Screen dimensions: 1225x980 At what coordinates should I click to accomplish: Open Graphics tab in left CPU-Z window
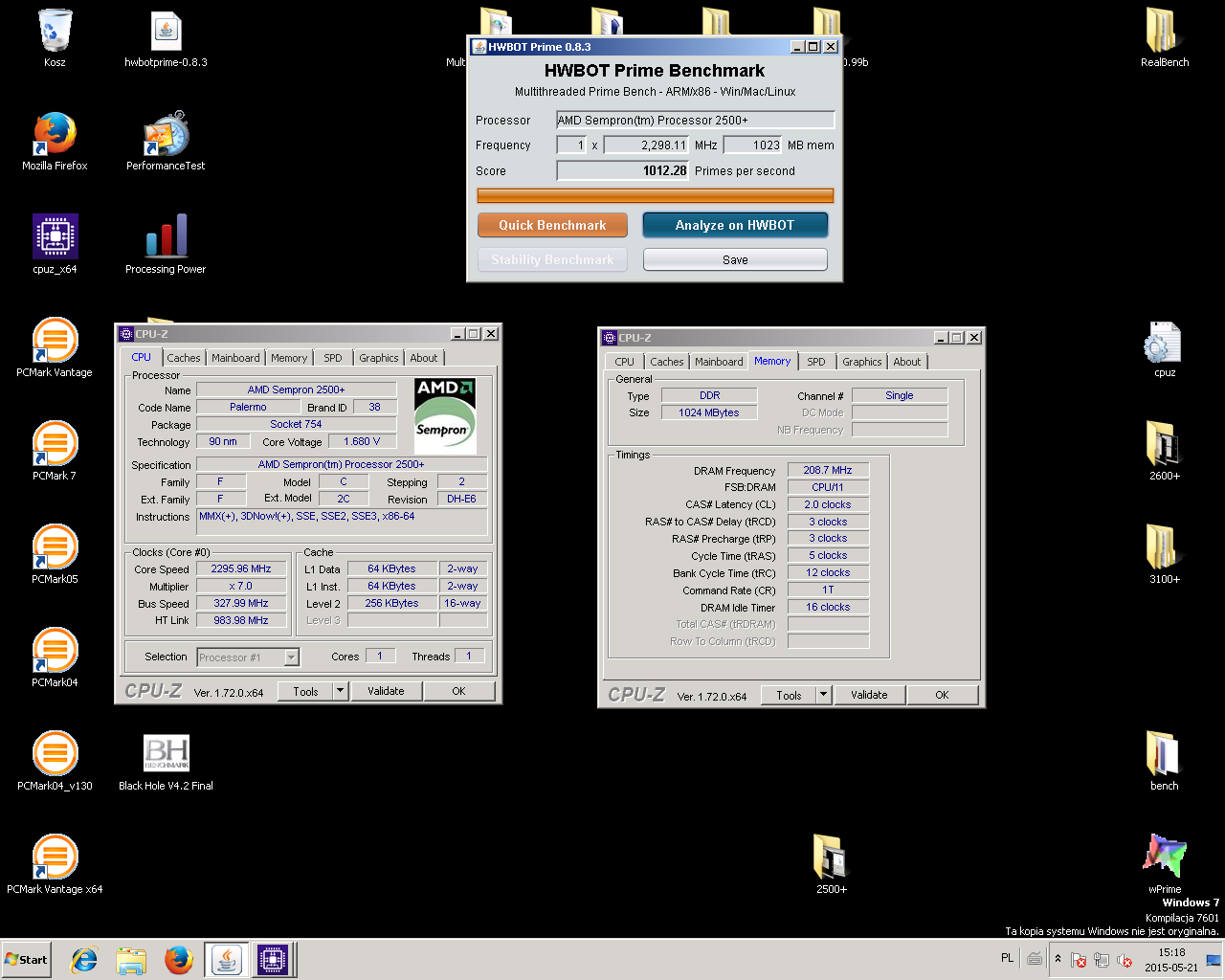tap(379, 358)
